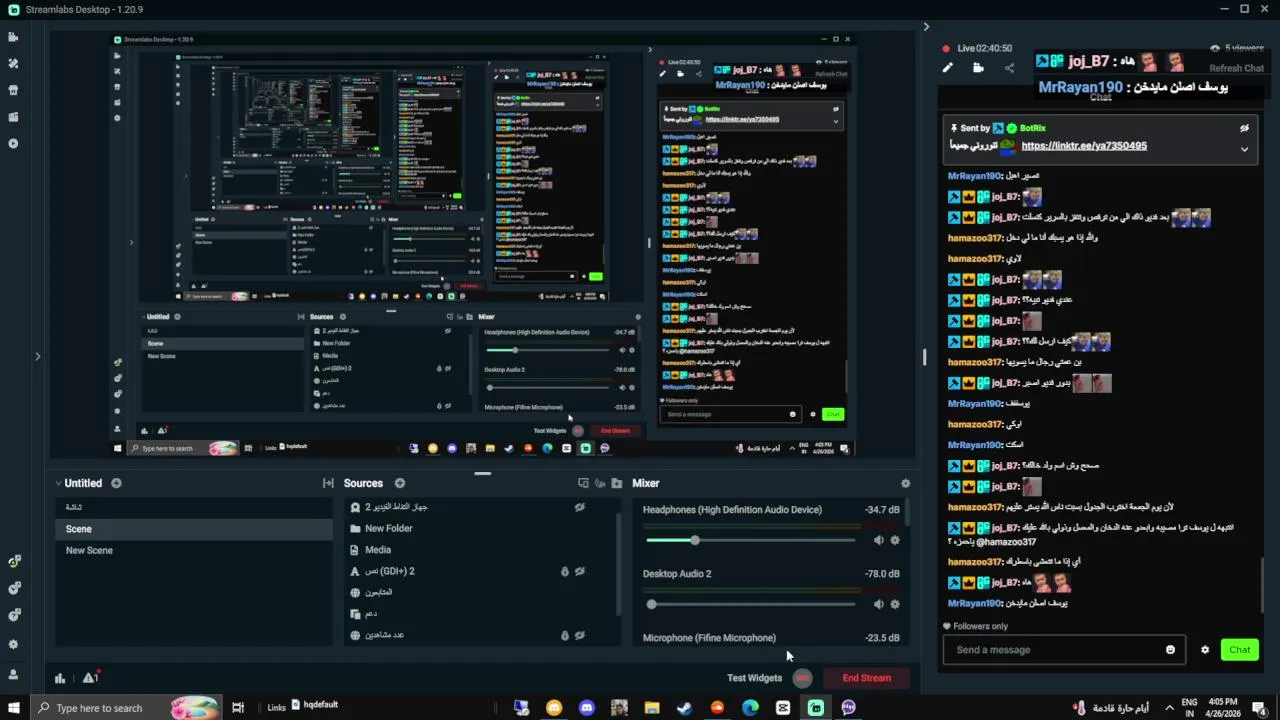Image resolution: width=1280 pixels, height=720 pixels.
Task: Select the Media source
Action: pyautogui.click(x=378, y=550)
